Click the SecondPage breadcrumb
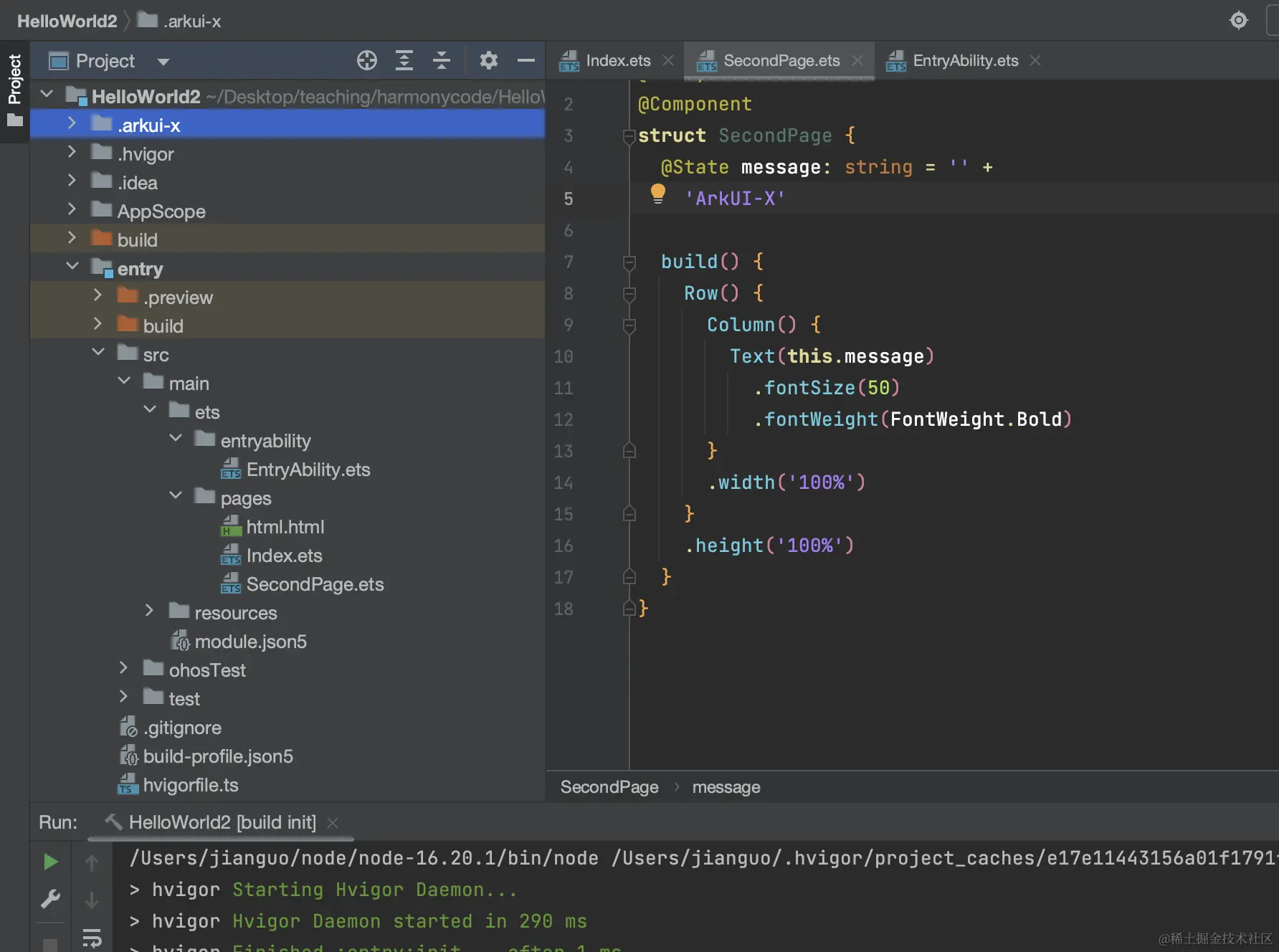Image resolution: width=1279 pixels, height=952 pixels. (609, 787)
